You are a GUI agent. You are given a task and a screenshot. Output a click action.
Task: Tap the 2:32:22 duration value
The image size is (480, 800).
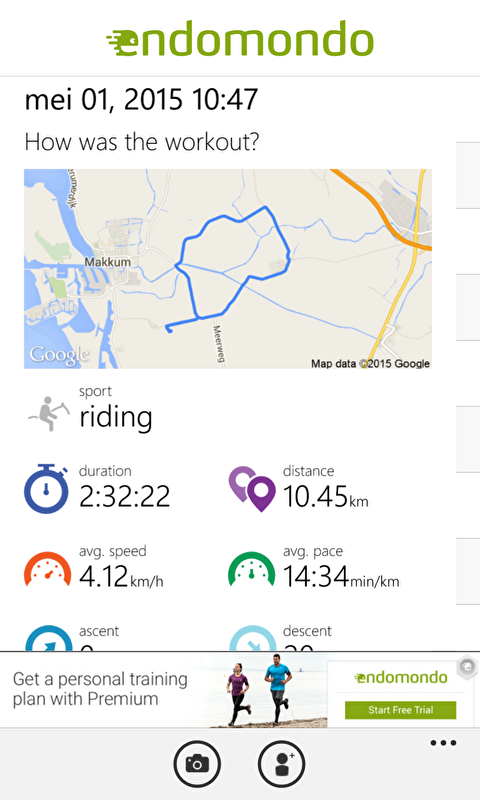pyautogui.click(x=124, y=496)
